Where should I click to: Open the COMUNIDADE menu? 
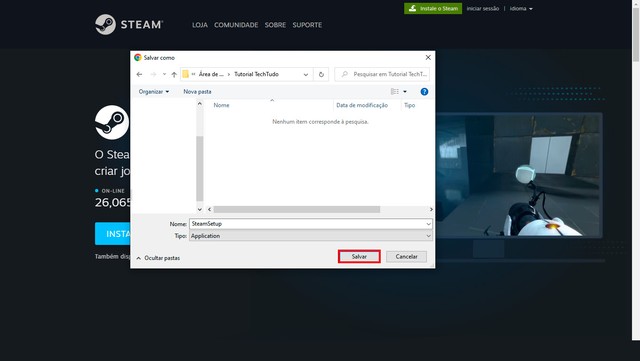click(x=236, y=25)
